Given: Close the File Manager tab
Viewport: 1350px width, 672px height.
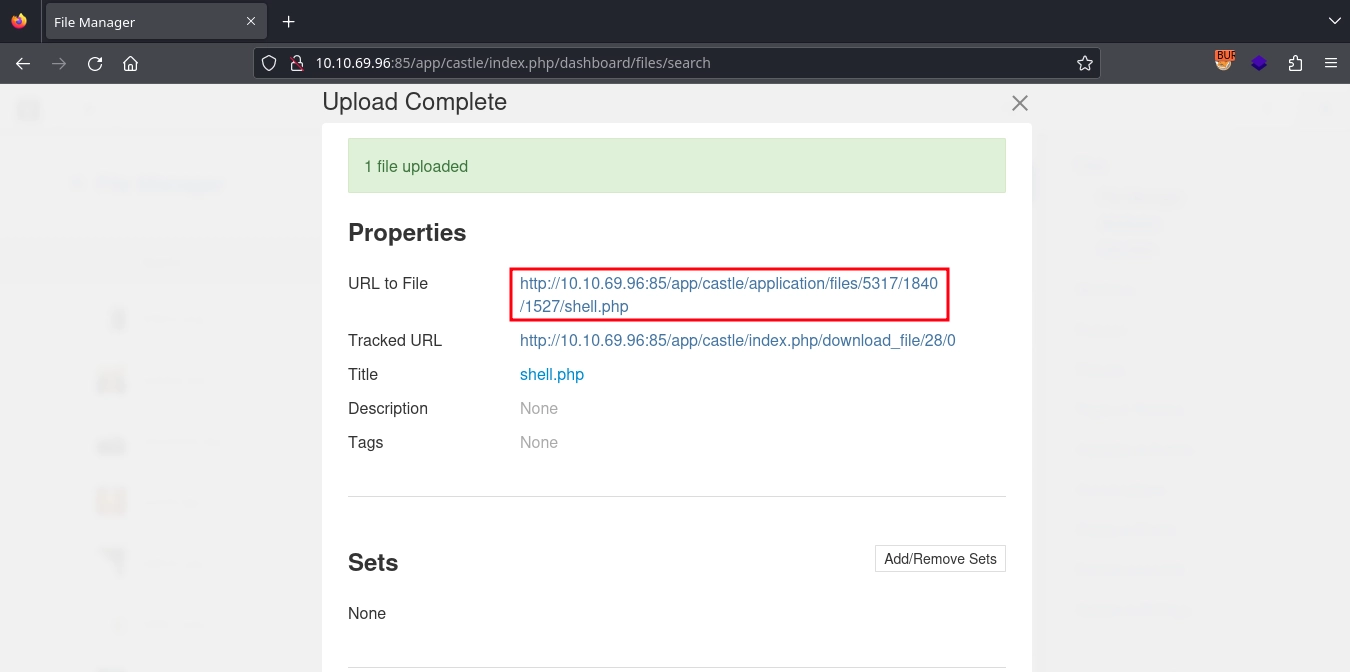Looking at the screenshot, I should (248, 22).
